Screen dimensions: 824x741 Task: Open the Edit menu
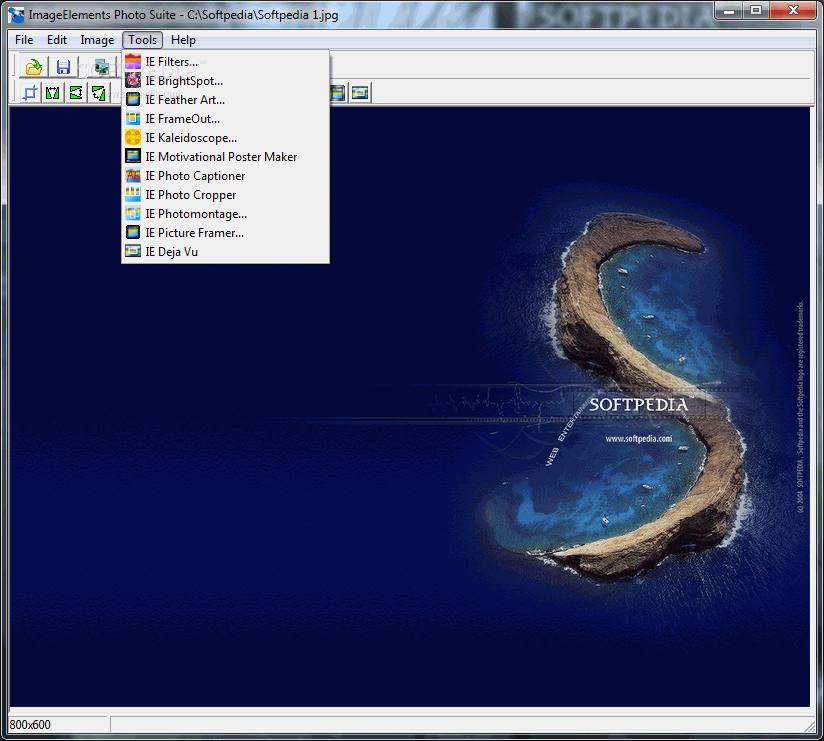click(57, 40)
